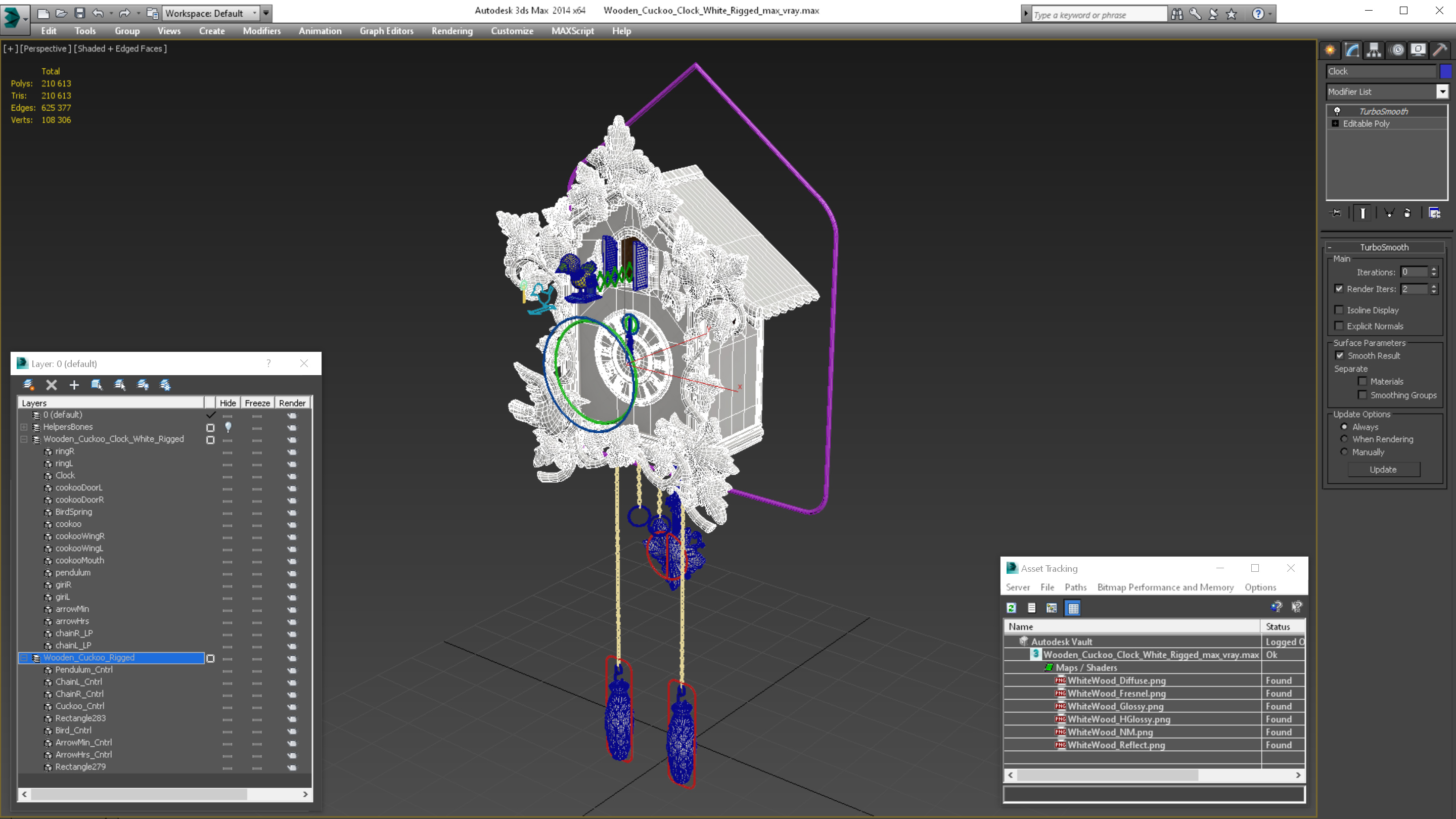Open the Modifiers menu
The image size is (1456, 819).
(x=262, y=31)
